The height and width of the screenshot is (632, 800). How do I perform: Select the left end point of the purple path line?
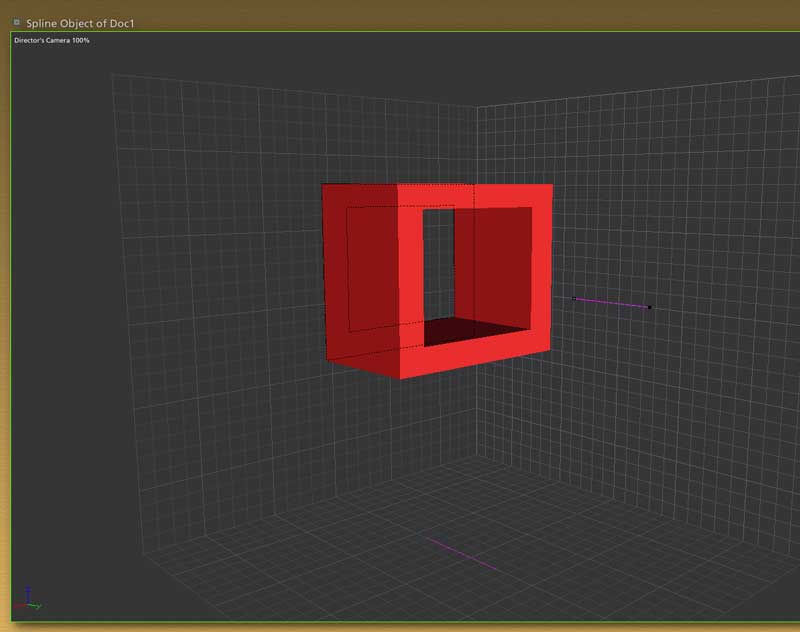pyautogui.click(x=574, y=298)
